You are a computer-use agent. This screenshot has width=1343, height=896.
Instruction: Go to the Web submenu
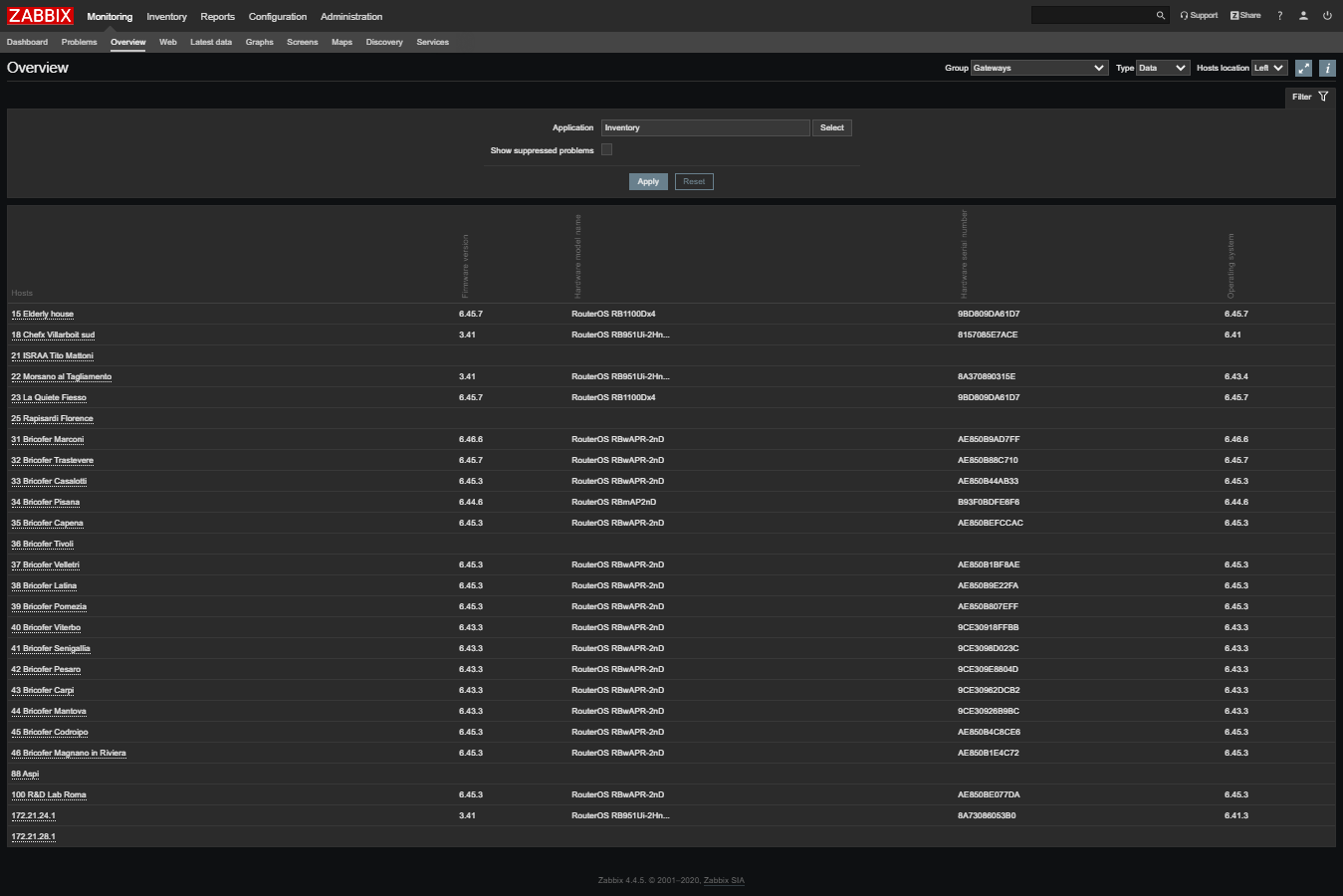click(x=168, y=42)
